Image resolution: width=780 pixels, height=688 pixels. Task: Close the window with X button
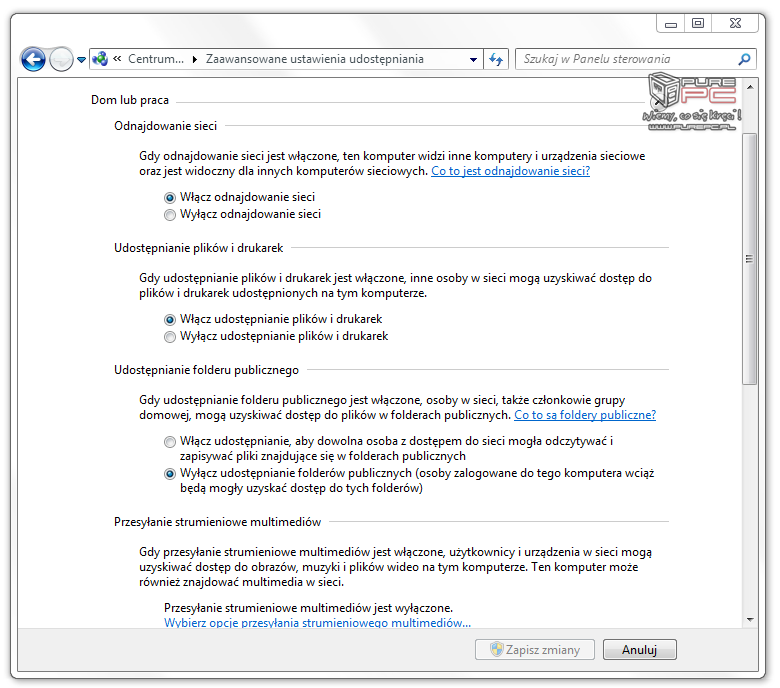[x=735, y=23]
